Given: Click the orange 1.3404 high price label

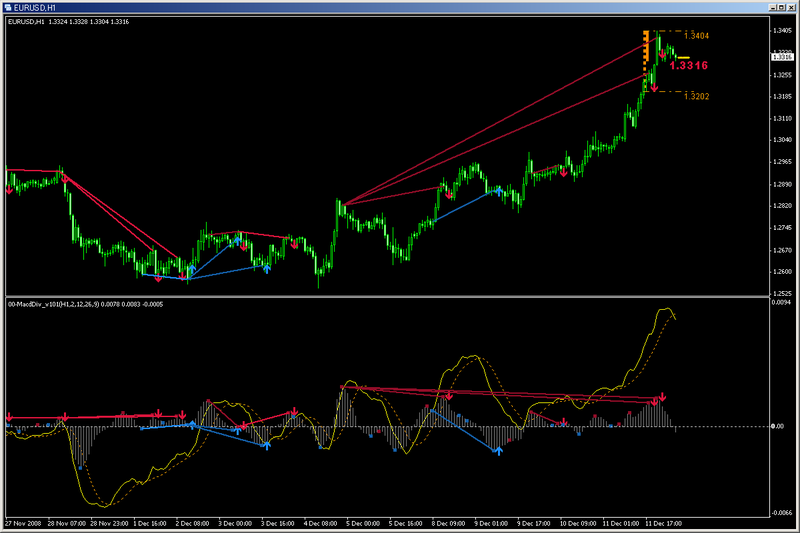Looking at the screenshot, I should 696,36.
